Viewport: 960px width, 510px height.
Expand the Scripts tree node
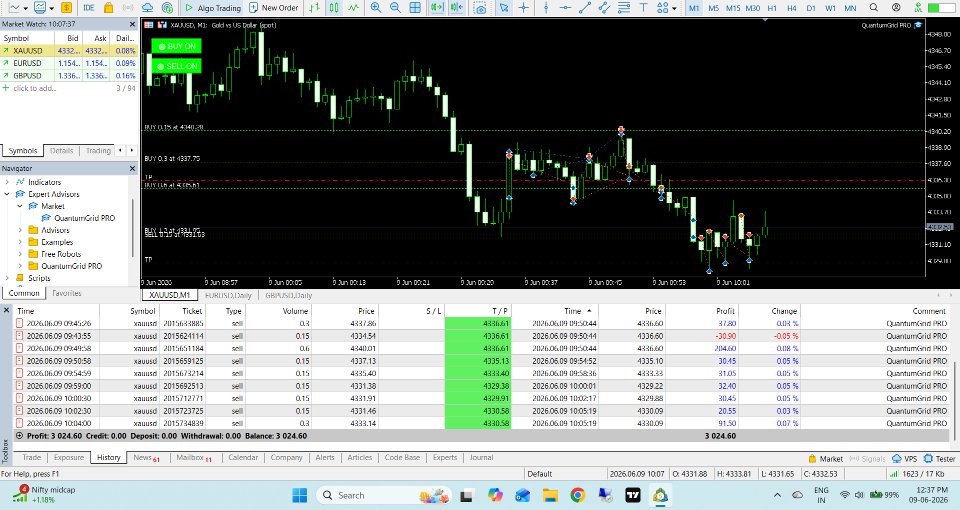click(x=7, y=278)
